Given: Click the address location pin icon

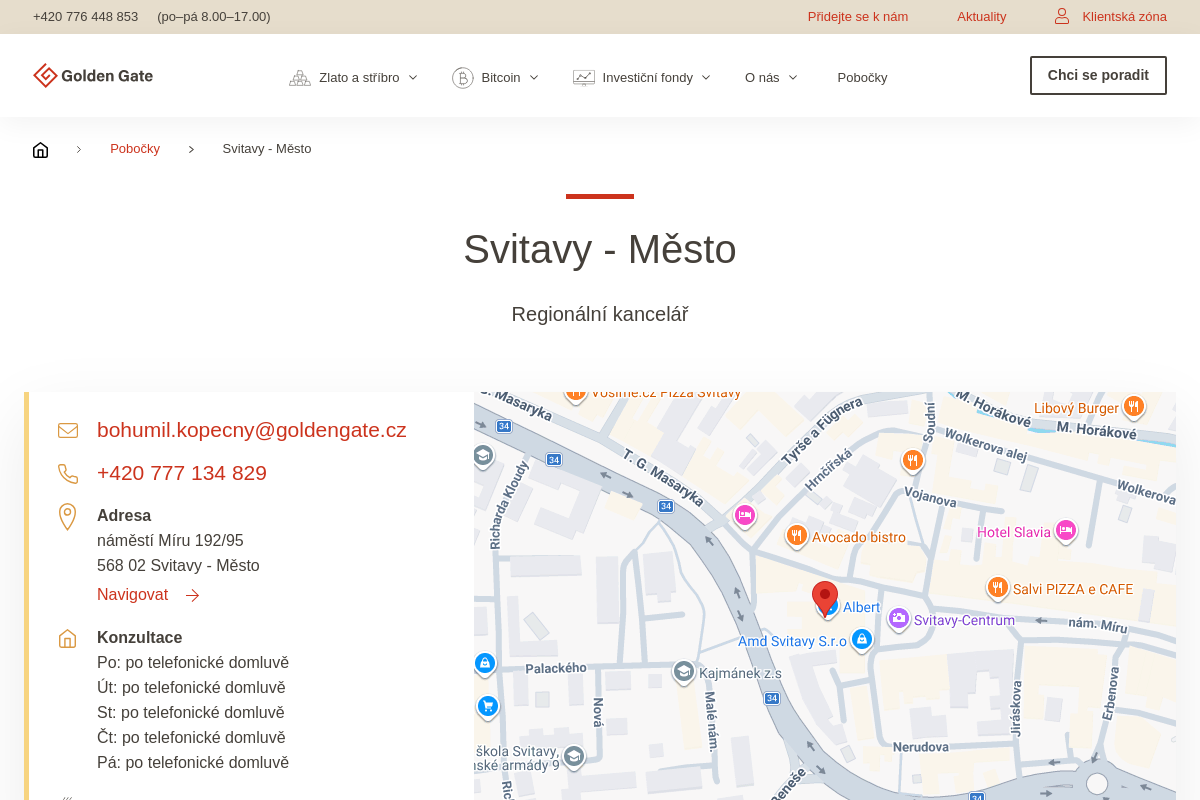Looking at the screenshot, I should tap(67, 517).
